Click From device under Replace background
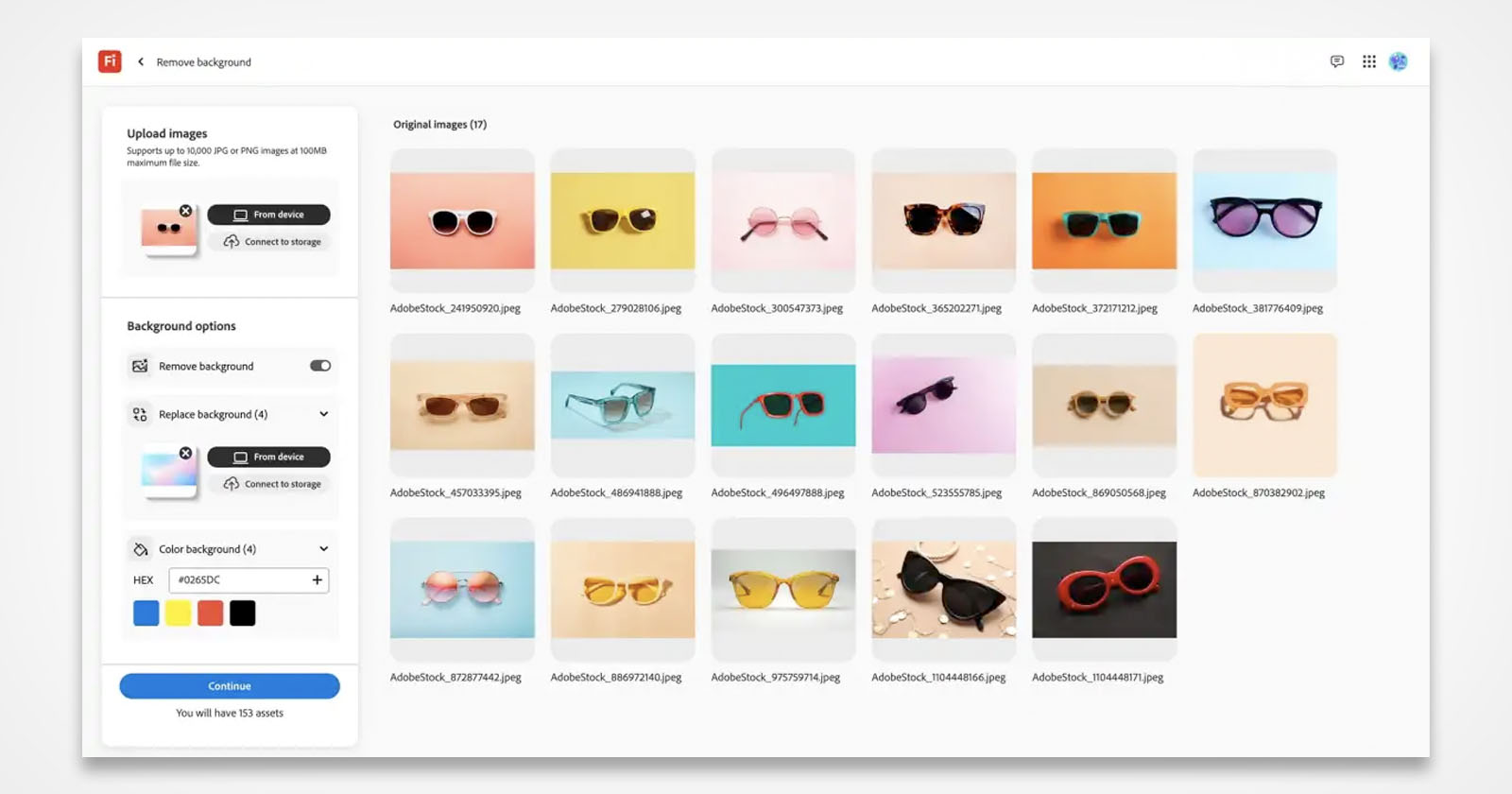 click(268, 457)
